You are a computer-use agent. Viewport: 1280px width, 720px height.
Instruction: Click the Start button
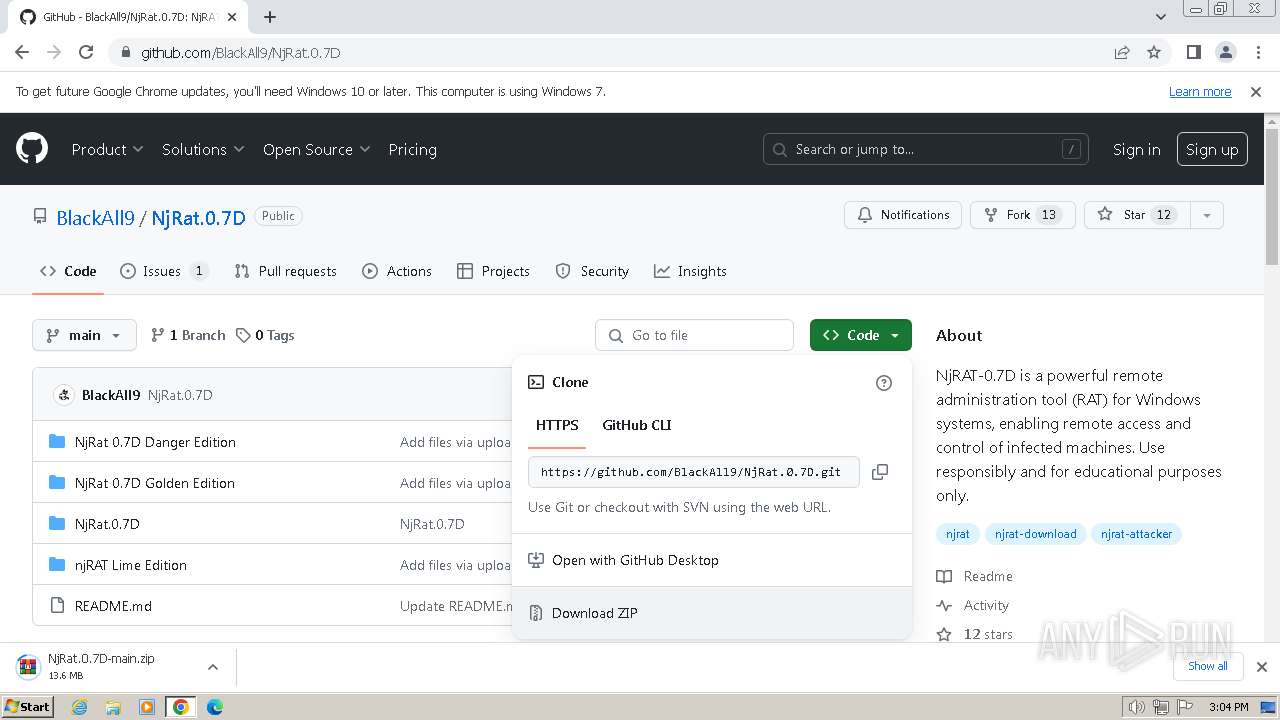click(x=27, y=707)
